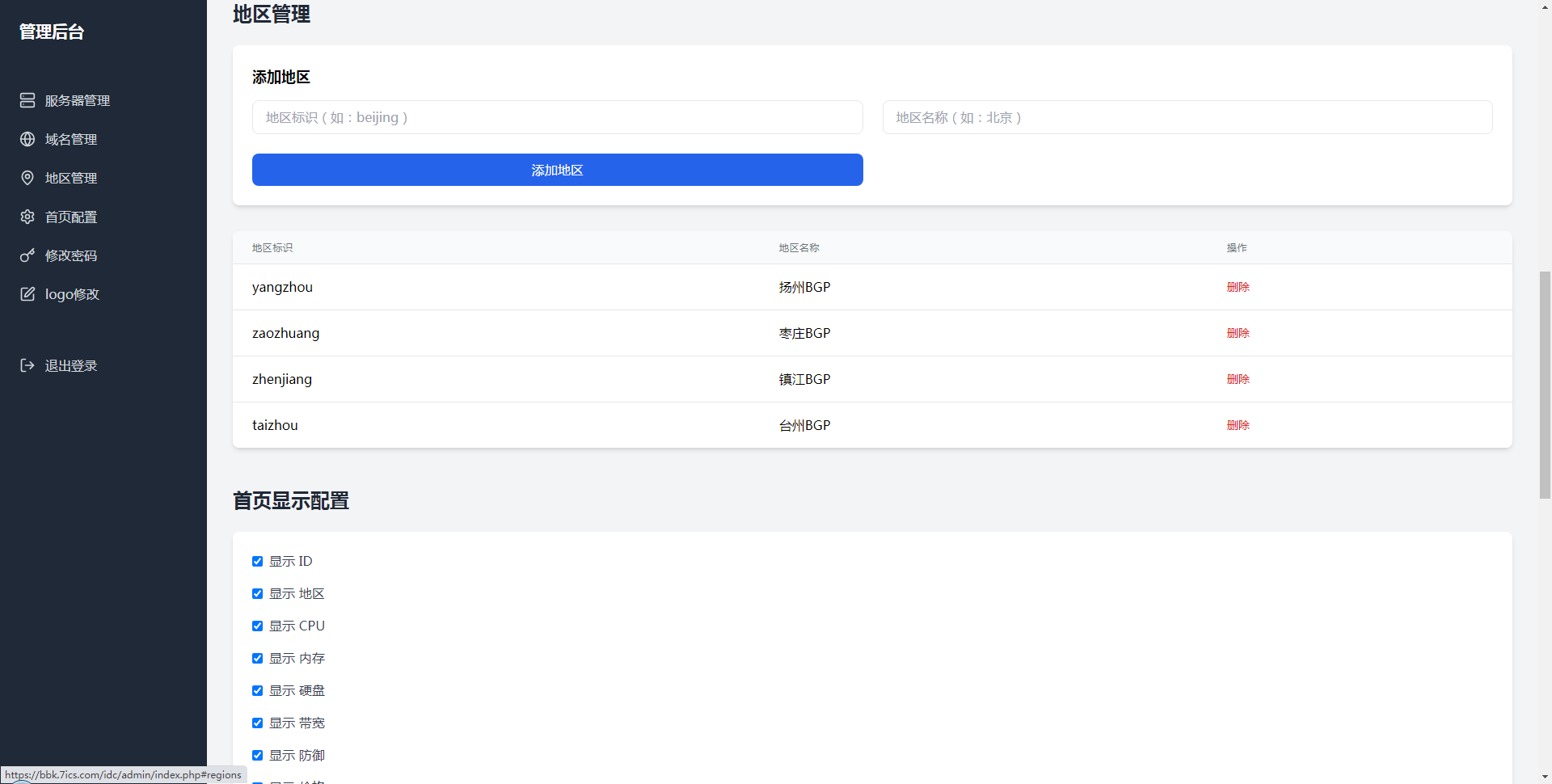Click the globe icon for 域名管理
Screen dimensions: 1552x784
[x=27, y=139]
